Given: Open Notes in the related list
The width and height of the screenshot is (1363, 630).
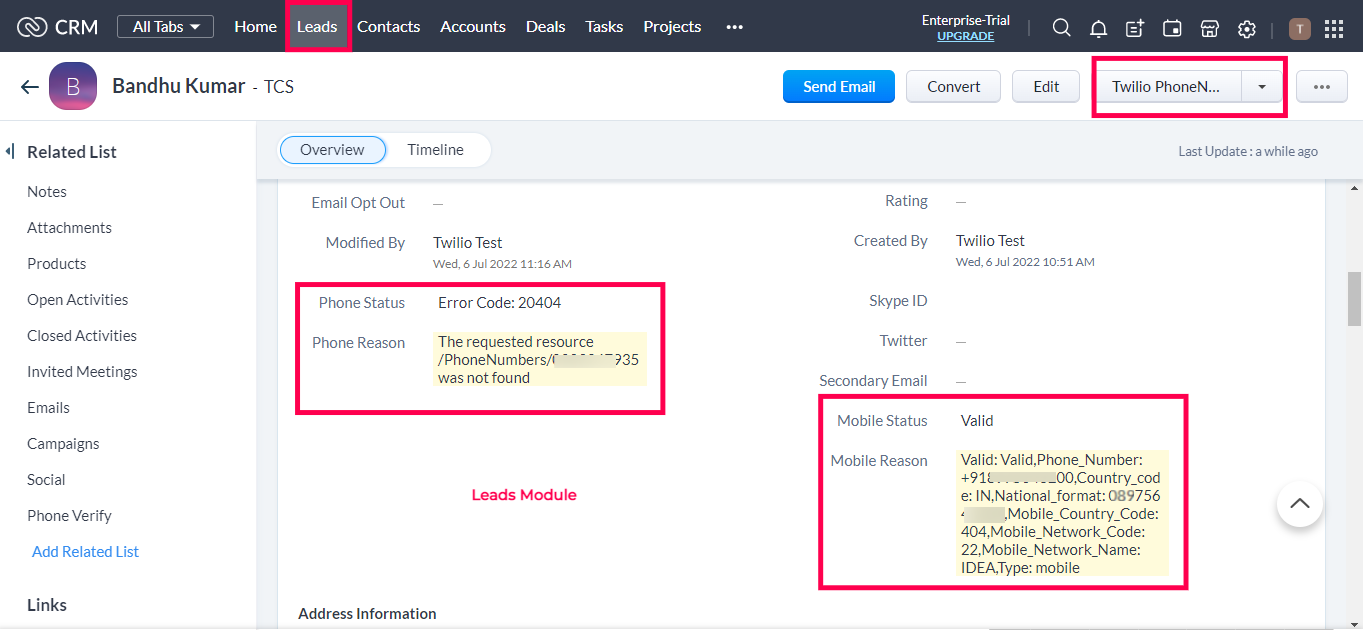Looking at the screenshot, I should [47, 192].
